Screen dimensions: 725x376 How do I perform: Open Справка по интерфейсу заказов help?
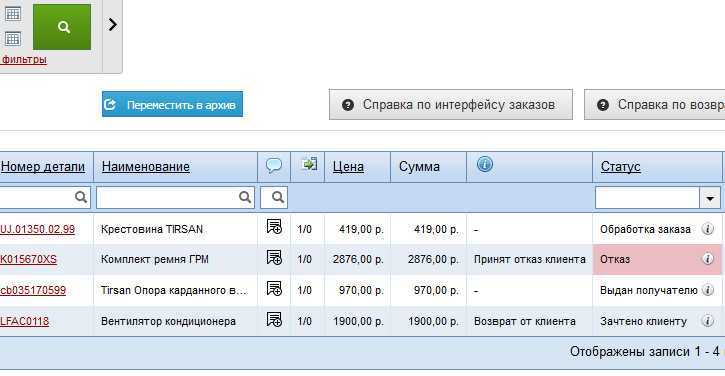[451, 105]
